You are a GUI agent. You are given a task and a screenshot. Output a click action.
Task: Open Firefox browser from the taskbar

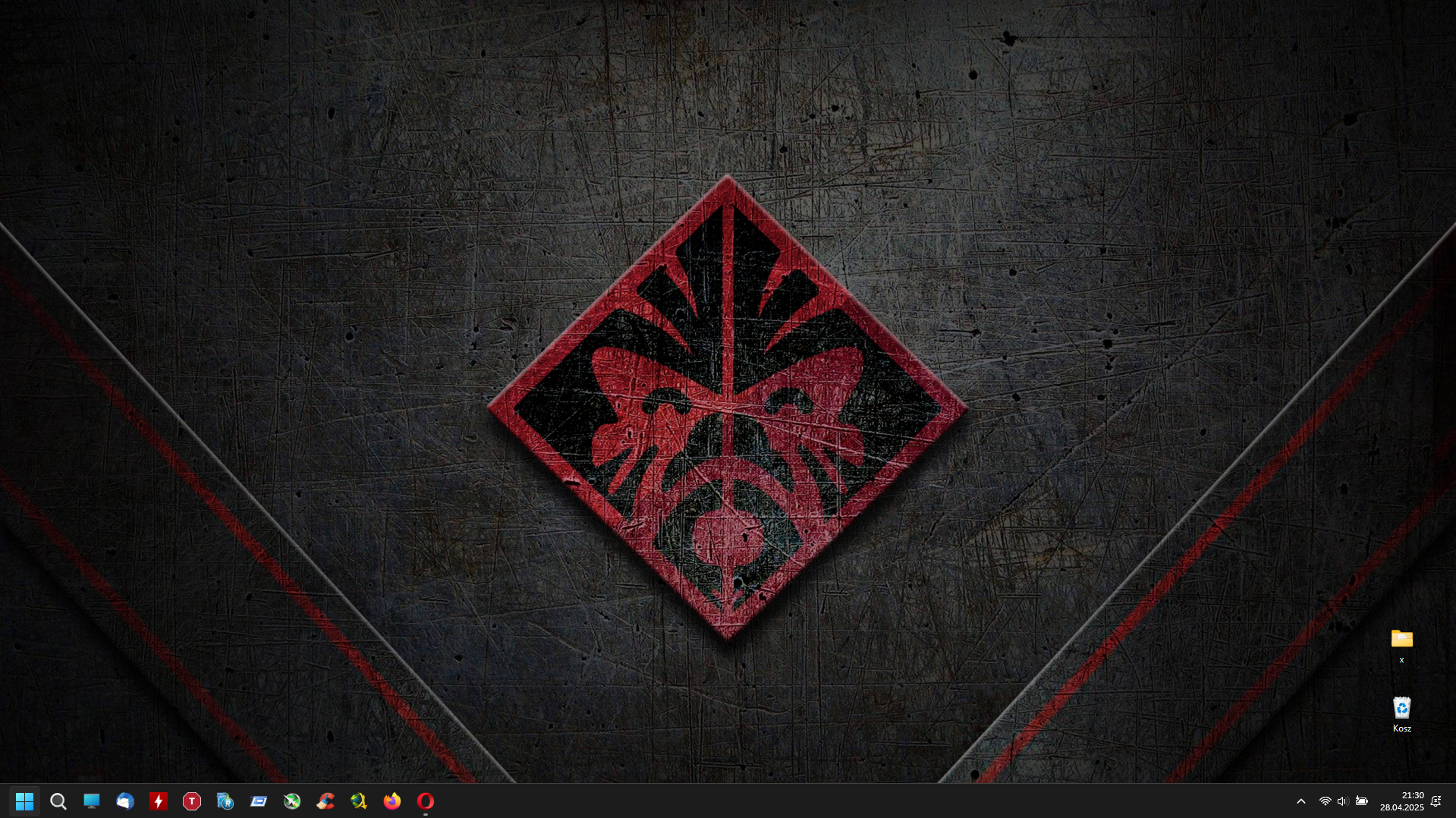point(392,801)
